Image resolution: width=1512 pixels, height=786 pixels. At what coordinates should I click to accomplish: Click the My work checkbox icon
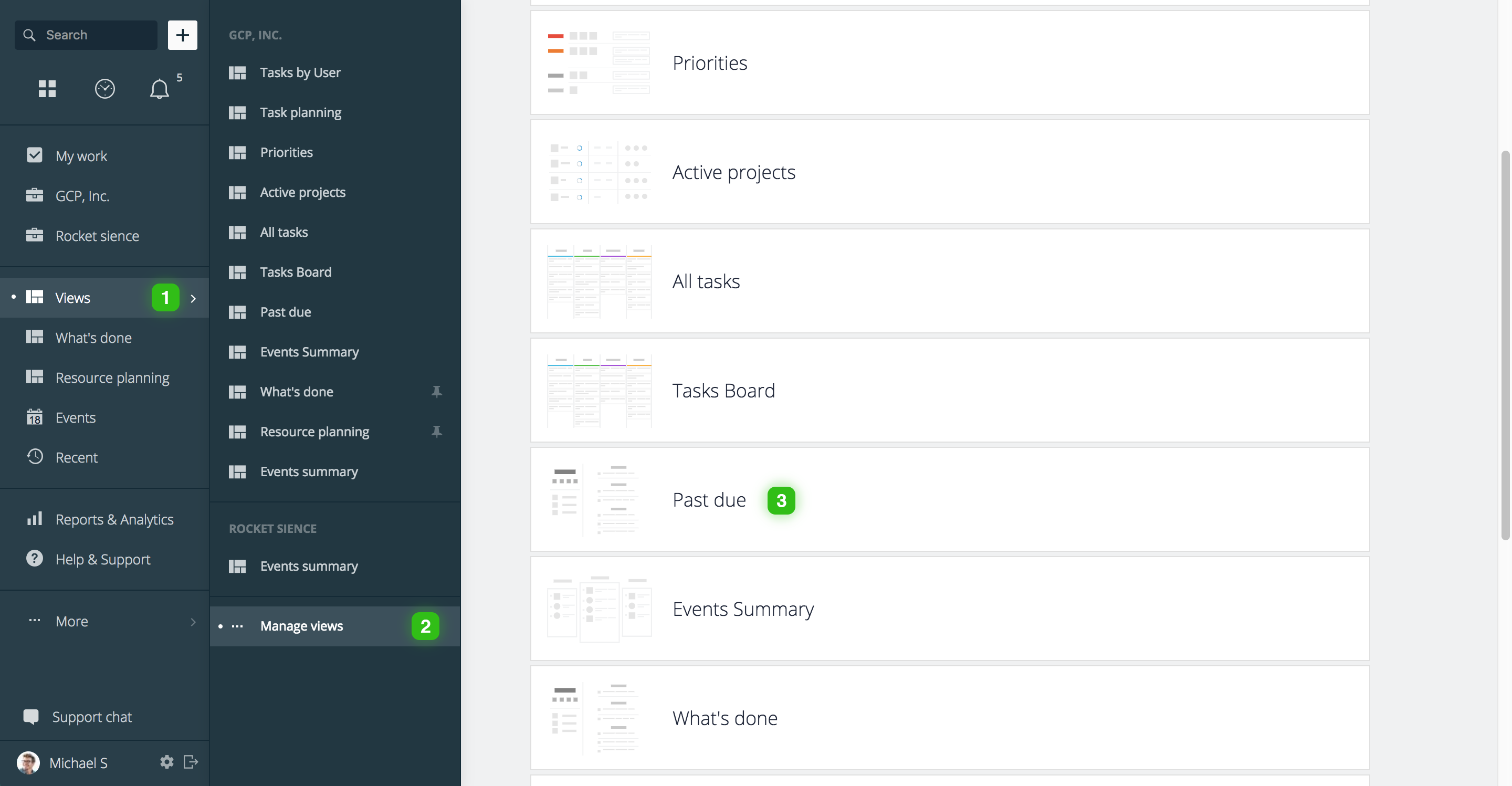point(35,155)
